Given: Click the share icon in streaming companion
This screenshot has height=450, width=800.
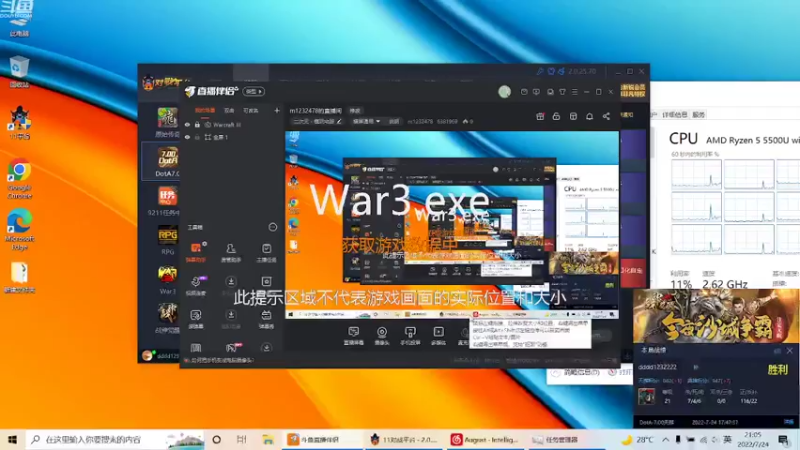Looking at the screenshot, I should point(606,116).
